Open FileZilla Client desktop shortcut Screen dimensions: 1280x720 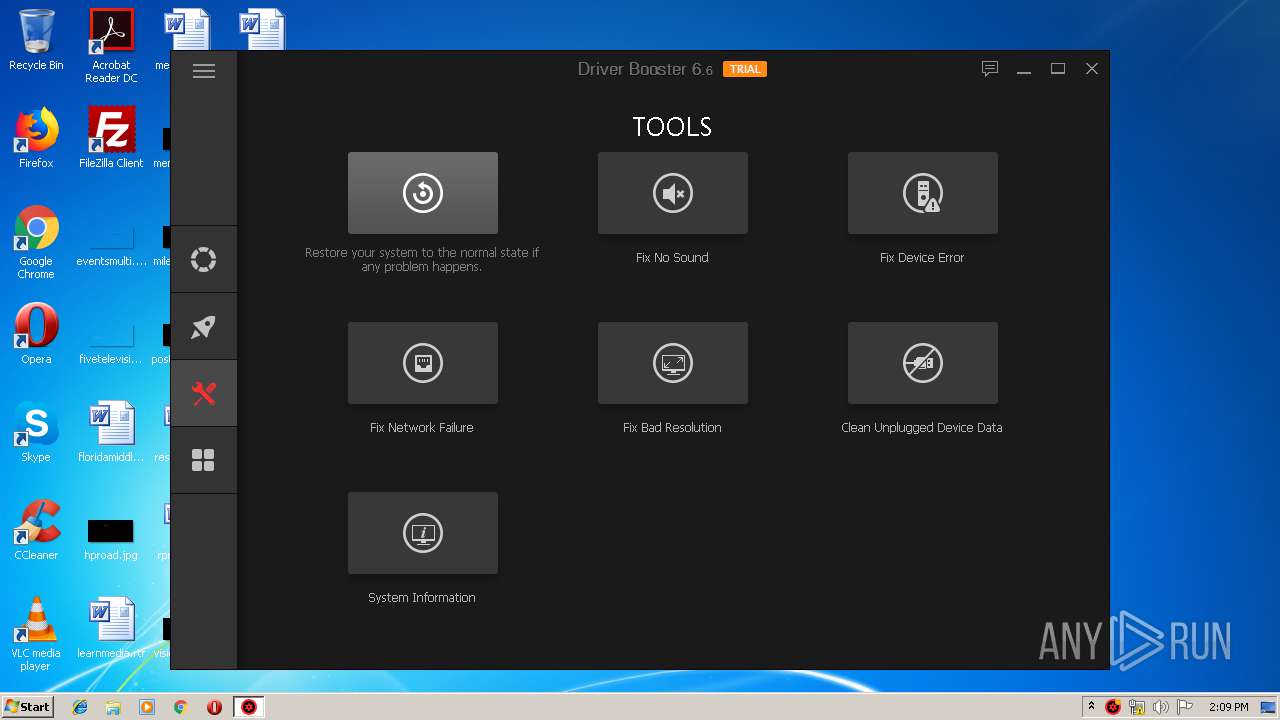111,138
